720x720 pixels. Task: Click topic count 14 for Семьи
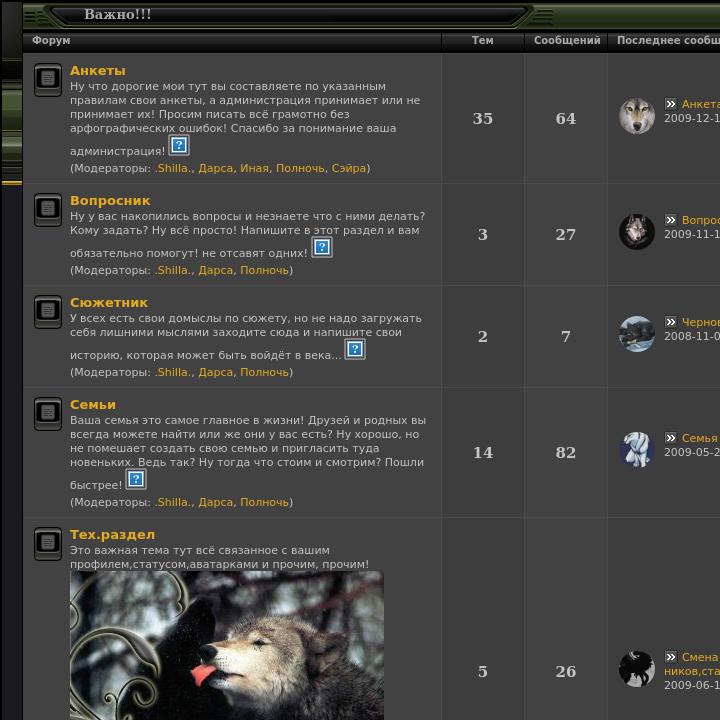coord(483,452)
